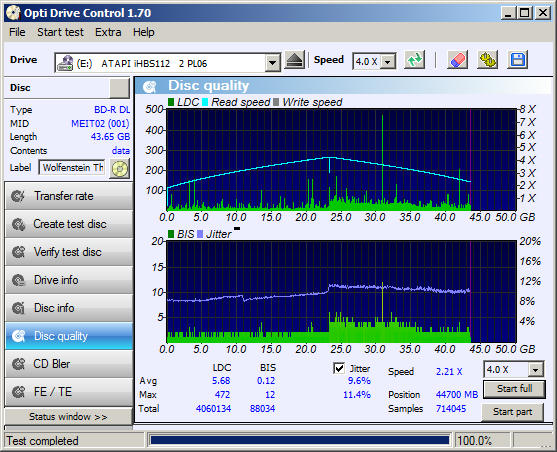Open the toolbar Speed 4.0 X dropdown
The image size is (557, 452).
pos(388,62)
